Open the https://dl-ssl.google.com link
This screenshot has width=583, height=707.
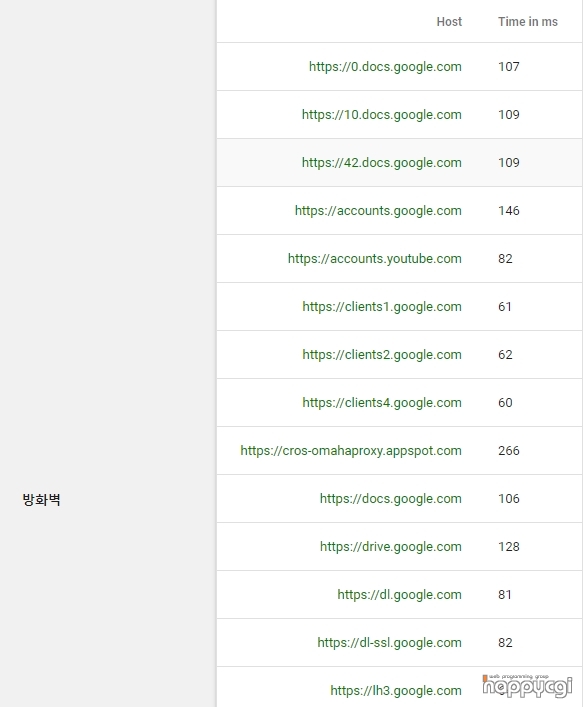click(x=389, y=643)
